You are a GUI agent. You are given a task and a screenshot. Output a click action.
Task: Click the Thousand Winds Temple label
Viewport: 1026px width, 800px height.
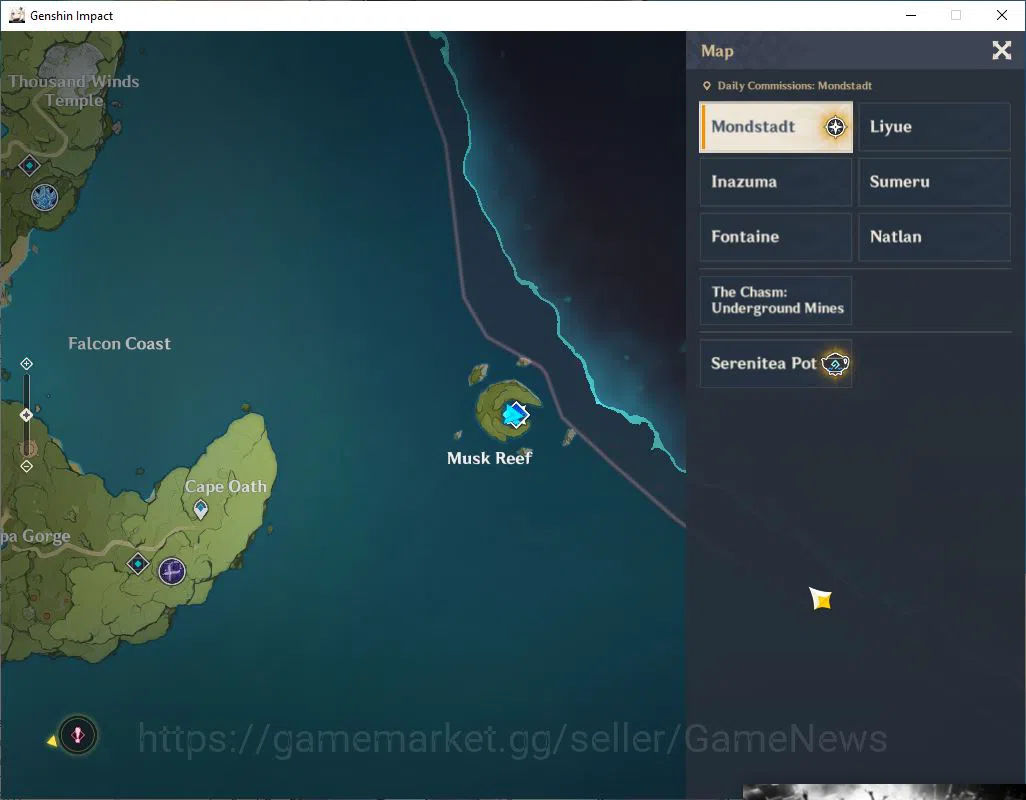pos(74,91)
